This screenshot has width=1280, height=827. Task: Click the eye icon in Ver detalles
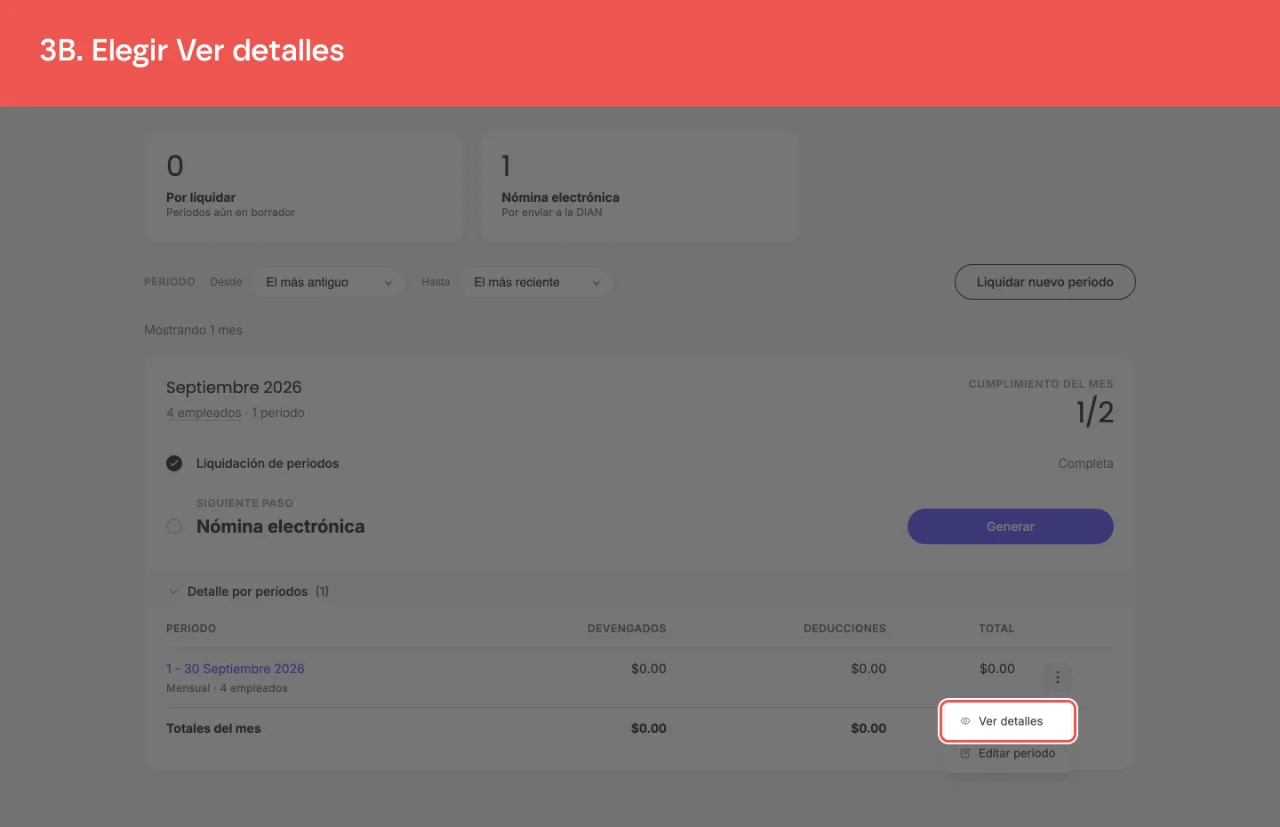click(965, 721)
